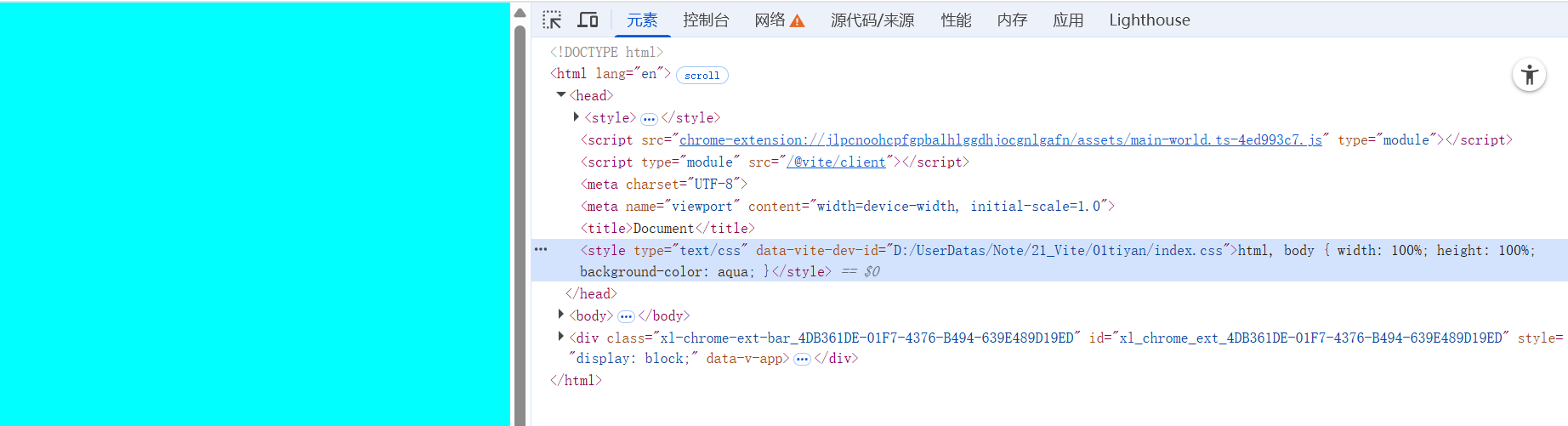Select the meta charset UTF-8 line

tap(664, 184)
